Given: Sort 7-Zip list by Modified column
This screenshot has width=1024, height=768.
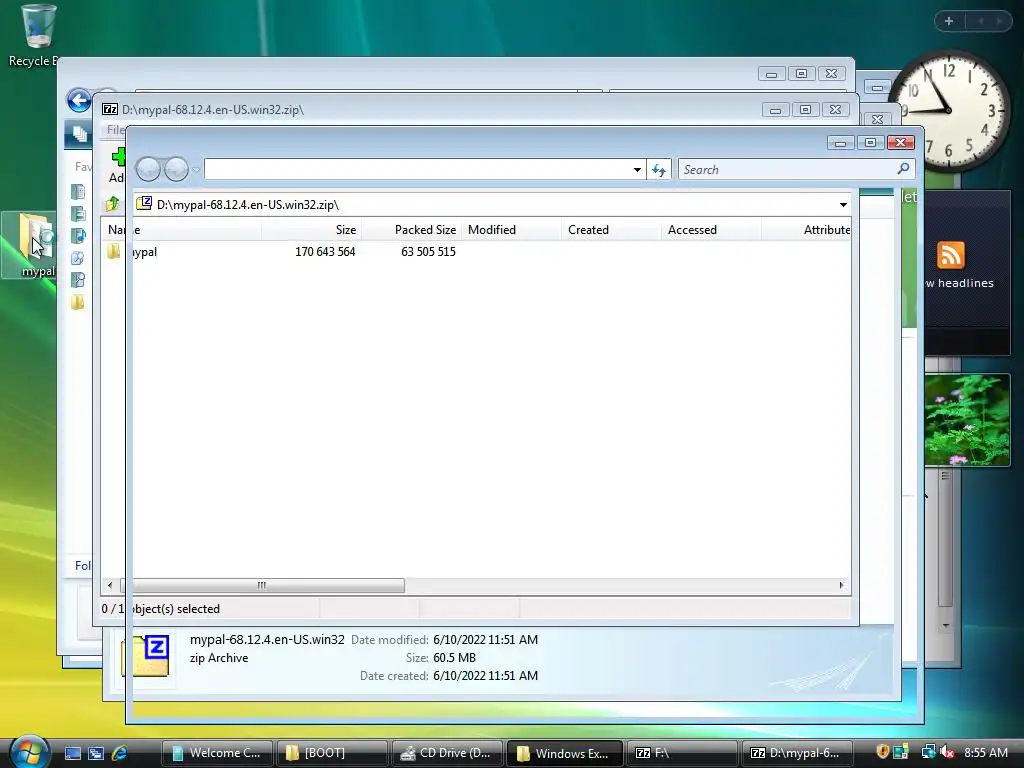Looking at the screenshot, I should pyautogui.click(x=511, y=230).
